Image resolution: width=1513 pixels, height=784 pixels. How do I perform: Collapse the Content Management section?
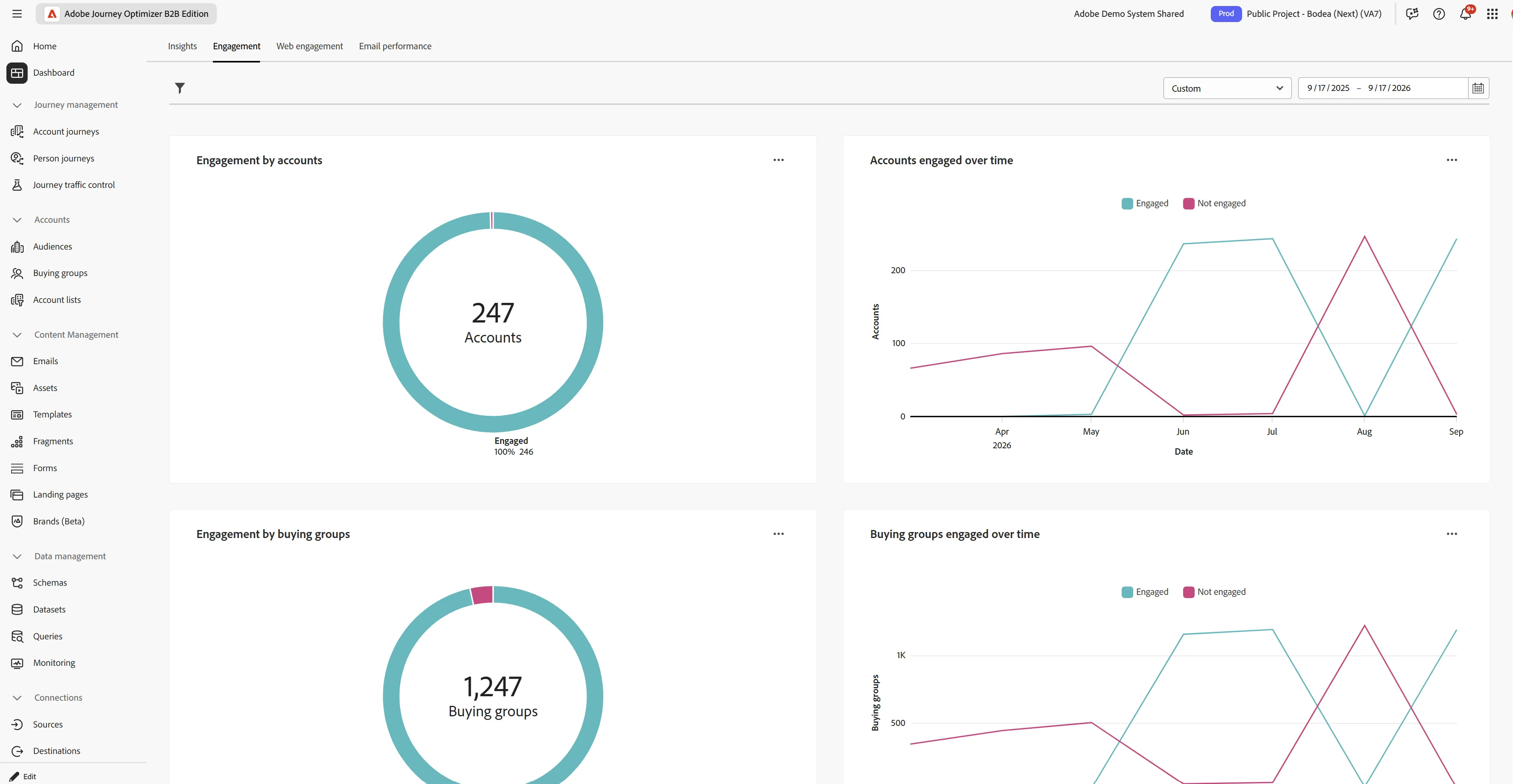(17, 335)
